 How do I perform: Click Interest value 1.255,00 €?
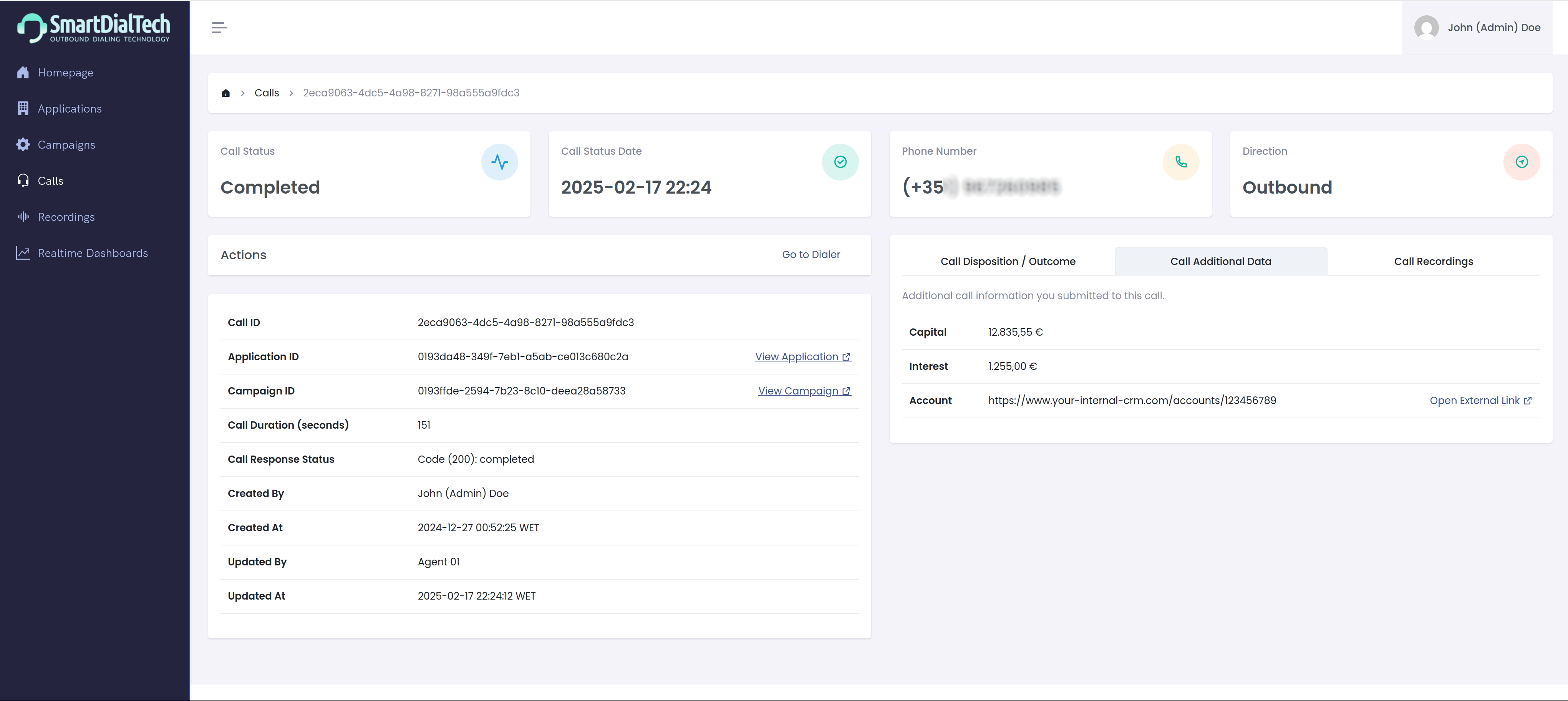1012,366
